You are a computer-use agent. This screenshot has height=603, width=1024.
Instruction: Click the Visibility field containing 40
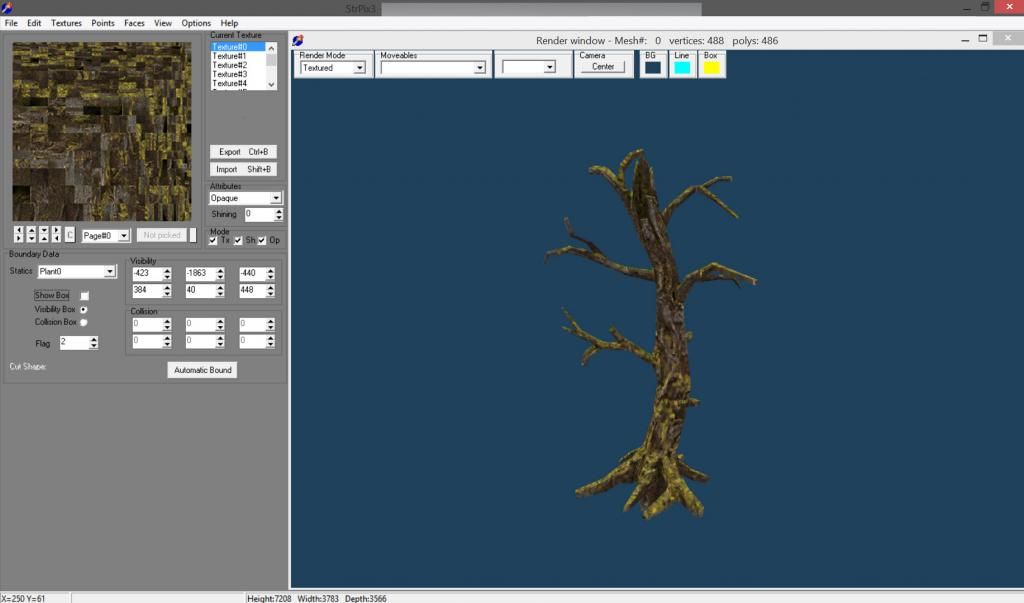200,291
